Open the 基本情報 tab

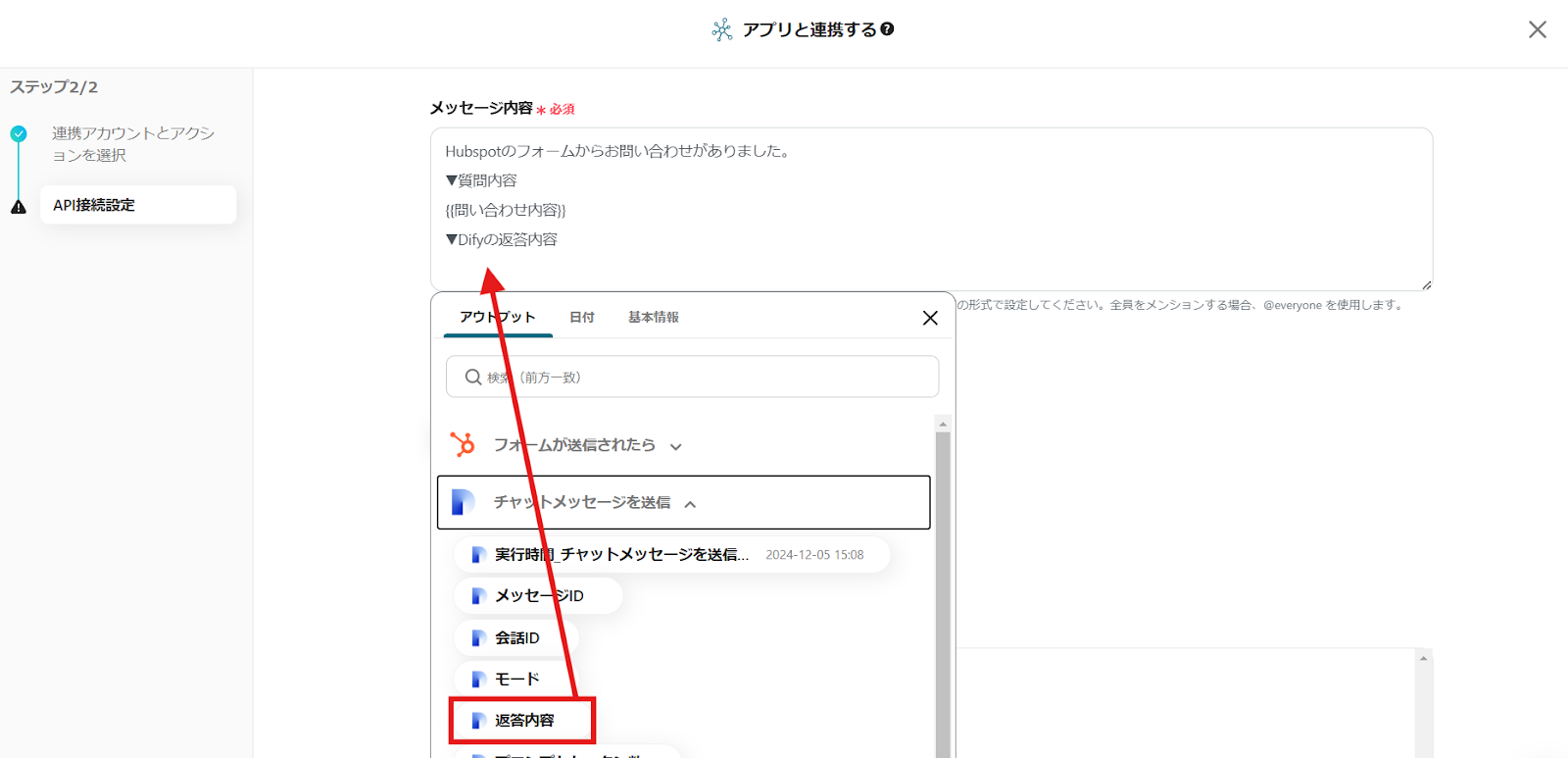point(654,318)
